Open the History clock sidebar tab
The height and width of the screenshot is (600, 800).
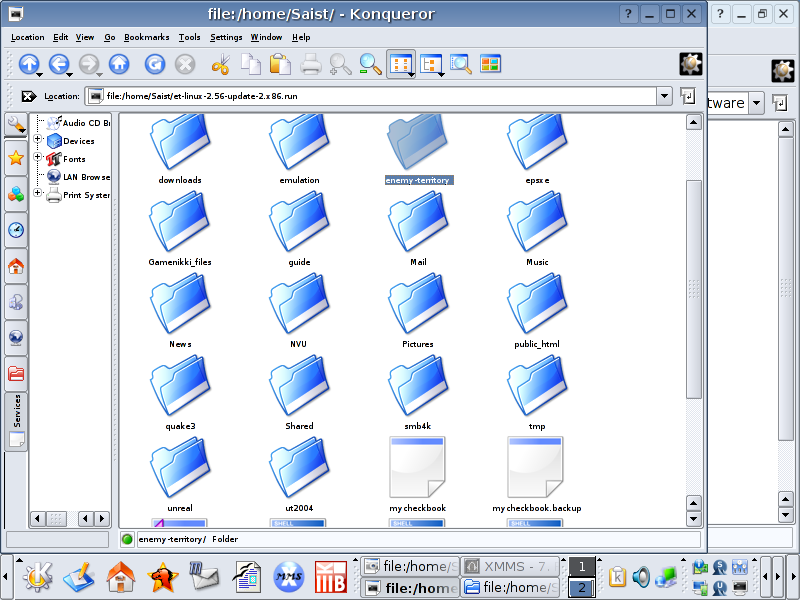(16, 230)
